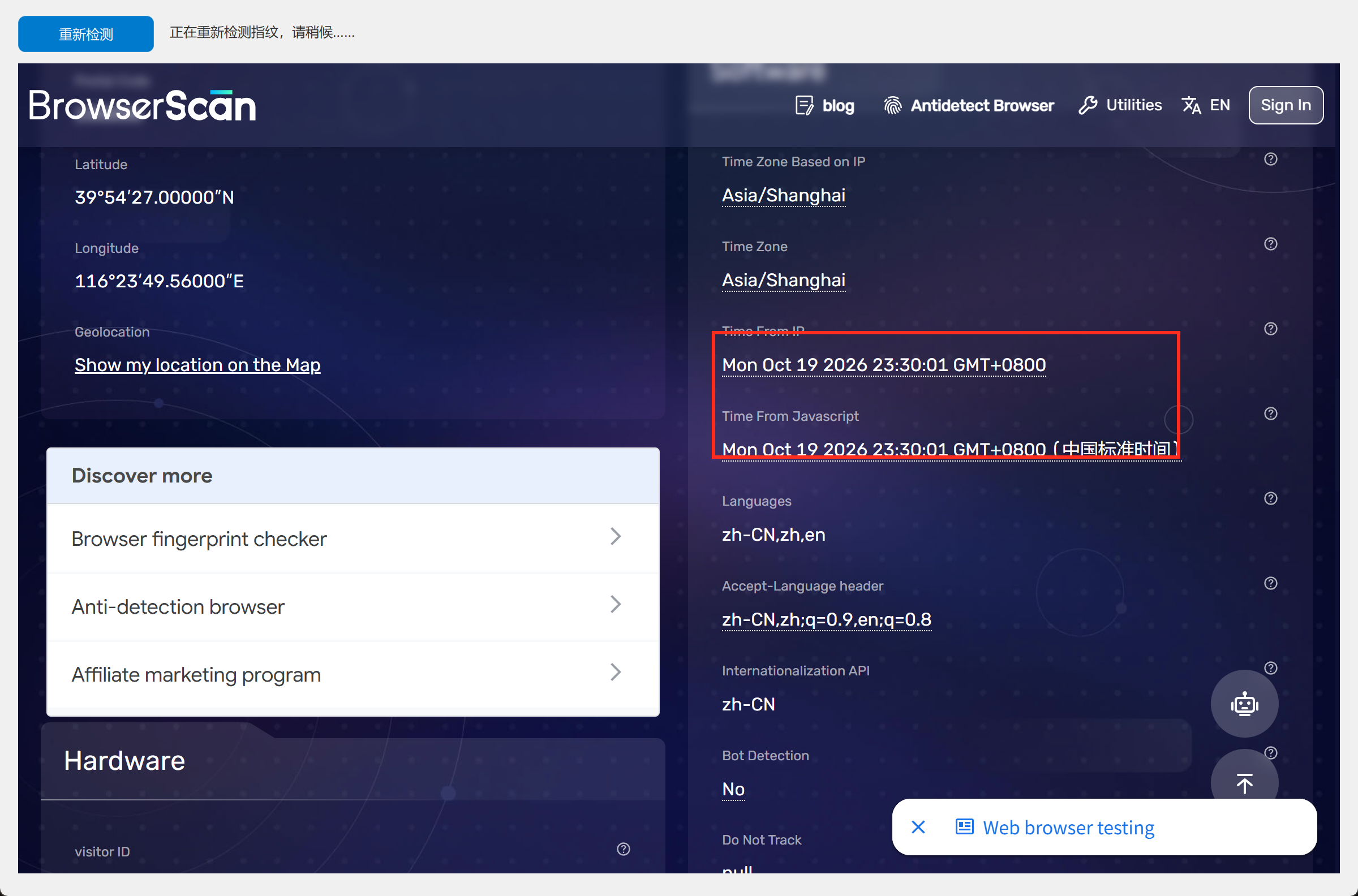Open Affiliate marketing program row
The height and width of the screenshot is (896, 1358).
click(353, 674)
